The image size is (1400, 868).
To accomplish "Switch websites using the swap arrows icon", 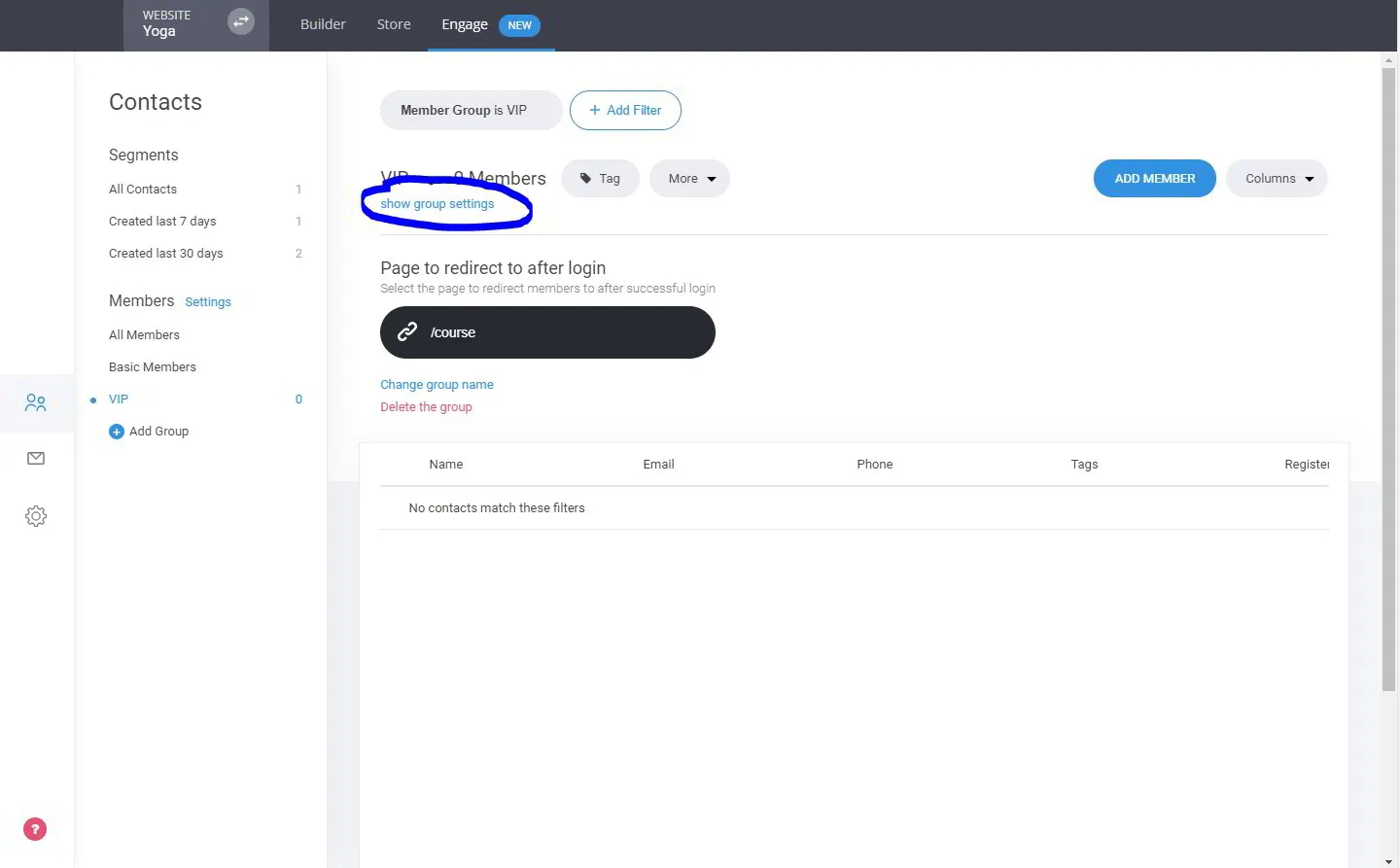I will pyautogui.click(x=240, y=21).
